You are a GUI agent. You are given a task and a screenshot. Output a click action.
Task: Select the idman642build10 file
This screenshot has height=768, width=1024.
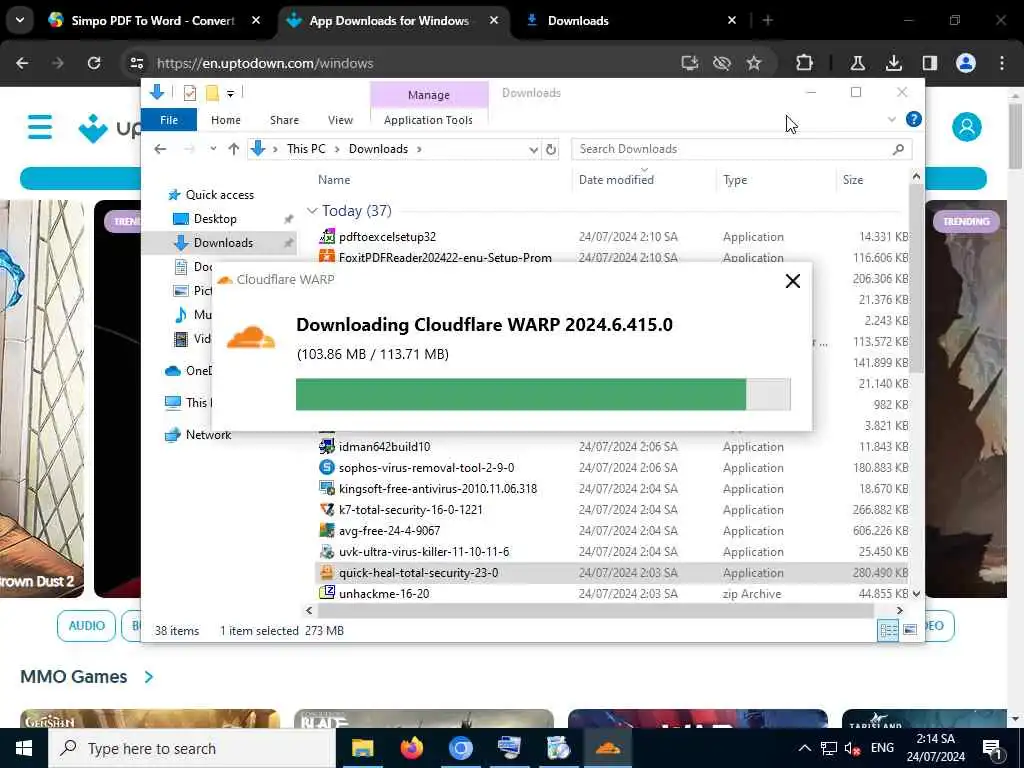point(384,447)
